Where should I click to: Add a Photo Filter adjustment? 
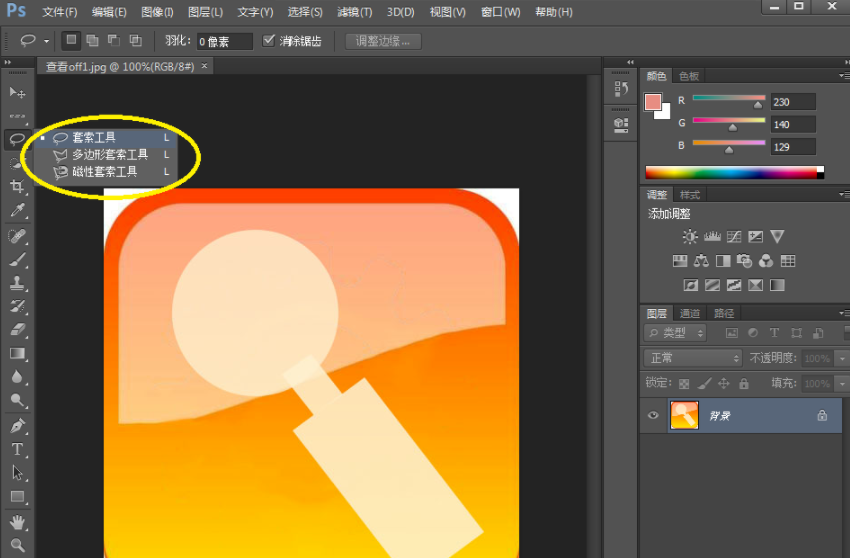tap(744, 261)
